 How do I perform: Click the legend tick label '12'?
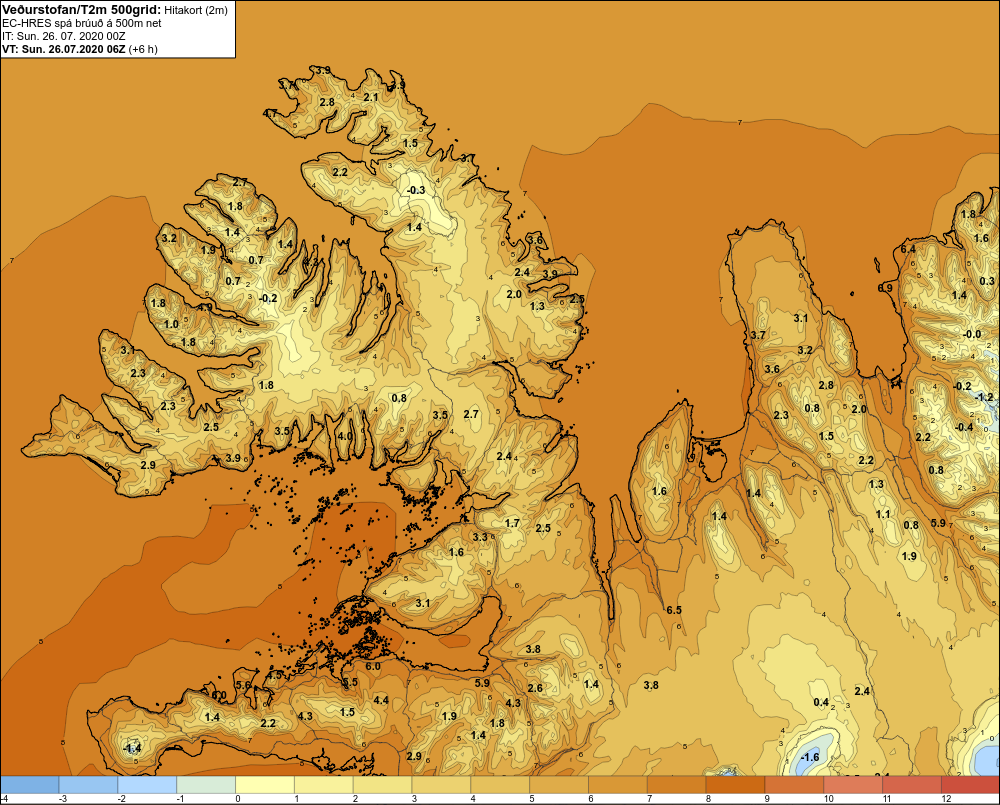pos(946,799)
